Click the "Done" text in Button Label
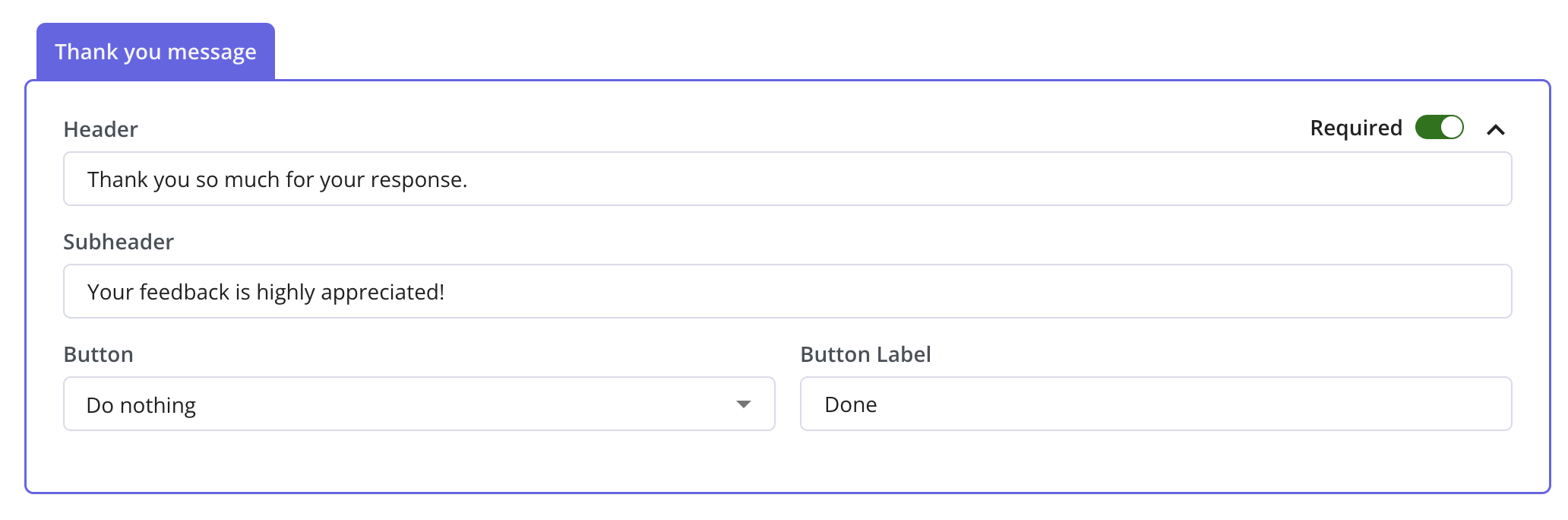The height and width of the screenshot is (520, 1568). pos(851,404)
